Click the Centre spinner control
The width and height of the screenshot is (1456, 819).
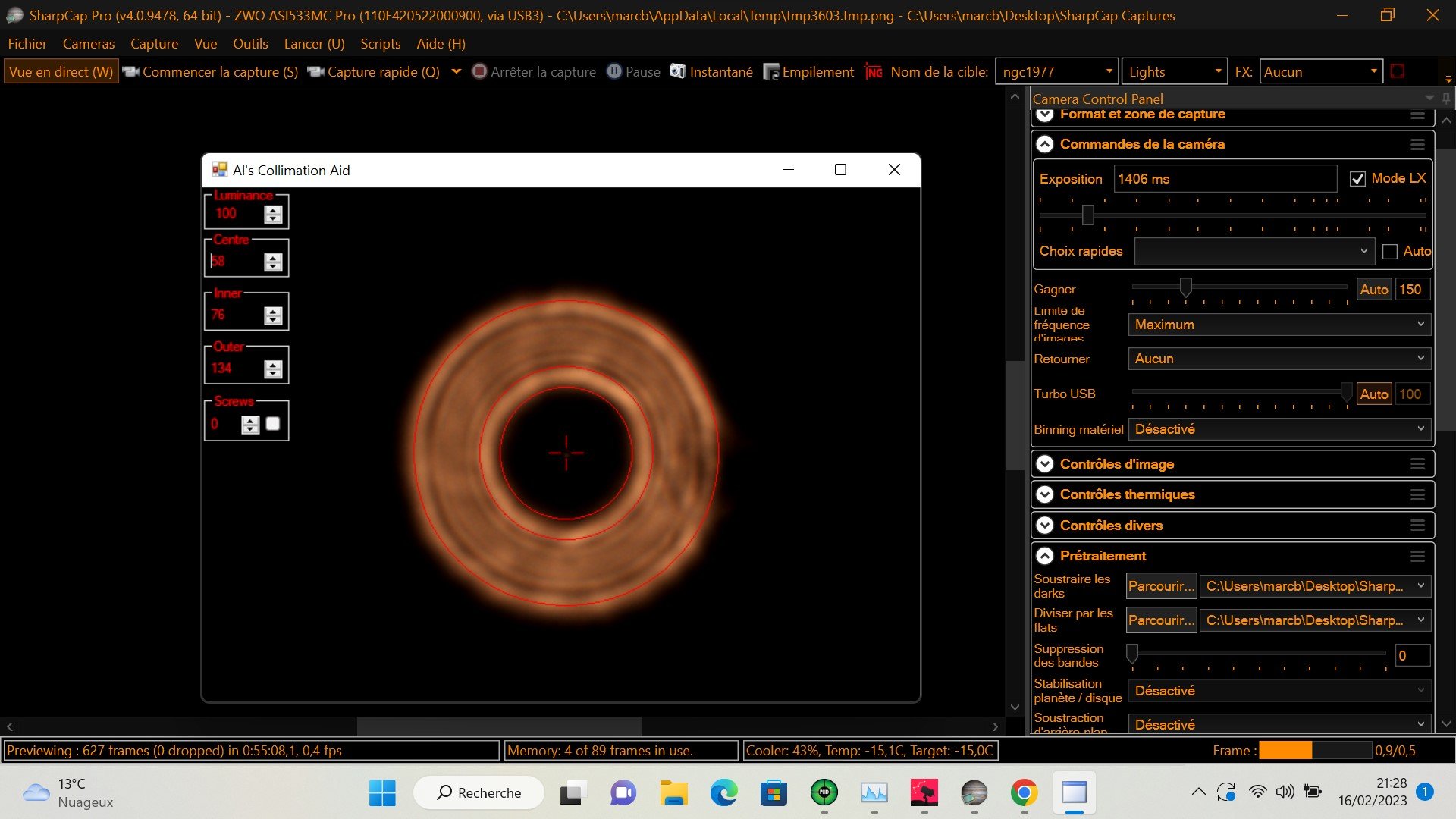[273, 262]
